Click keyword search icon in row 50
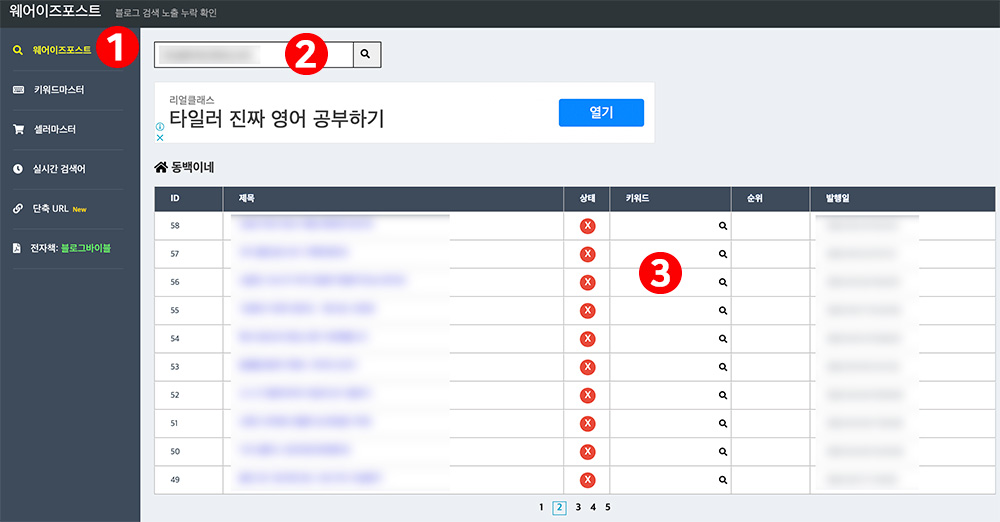The height and width of the screenshot is (522, 1000). [x=723, y=452]
